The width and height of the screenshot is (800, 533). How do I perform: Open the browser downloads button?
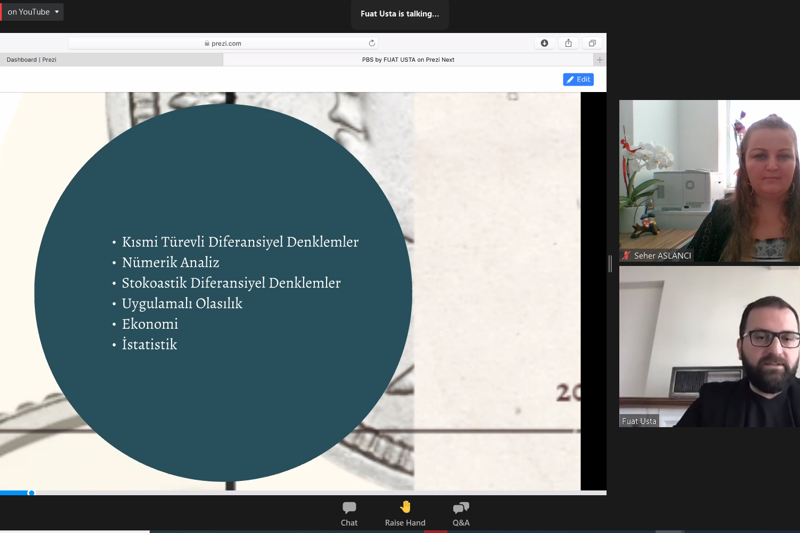click(x=544, y=43)
